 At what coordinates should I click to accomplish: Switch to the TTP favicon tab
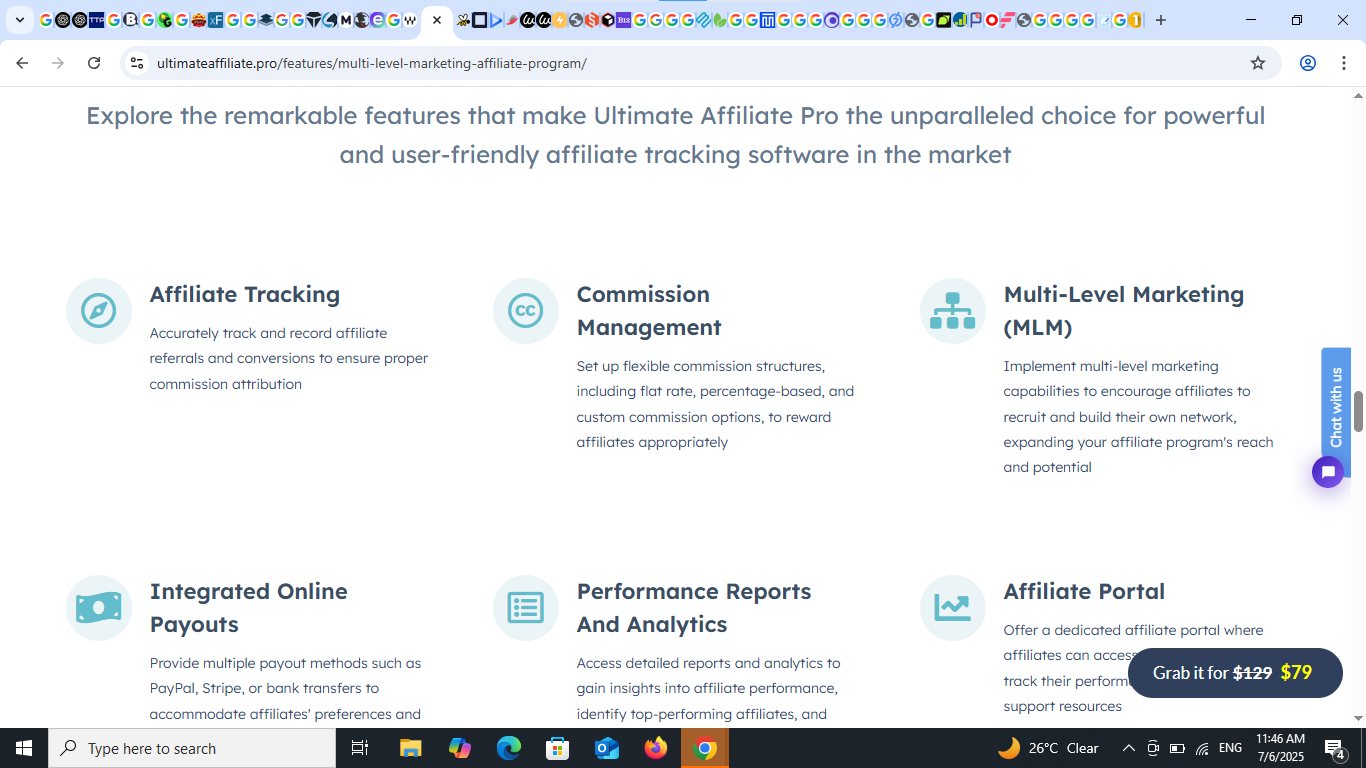pyautogui.click(x=96, y=20)
